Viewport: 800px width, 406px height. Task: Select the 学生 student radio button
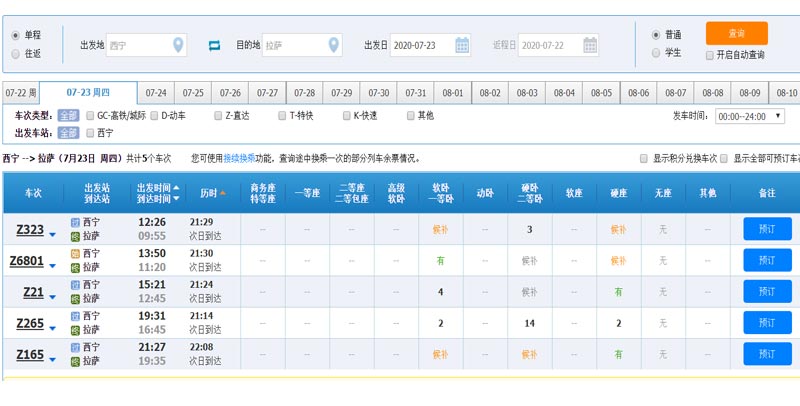[656, 53]
